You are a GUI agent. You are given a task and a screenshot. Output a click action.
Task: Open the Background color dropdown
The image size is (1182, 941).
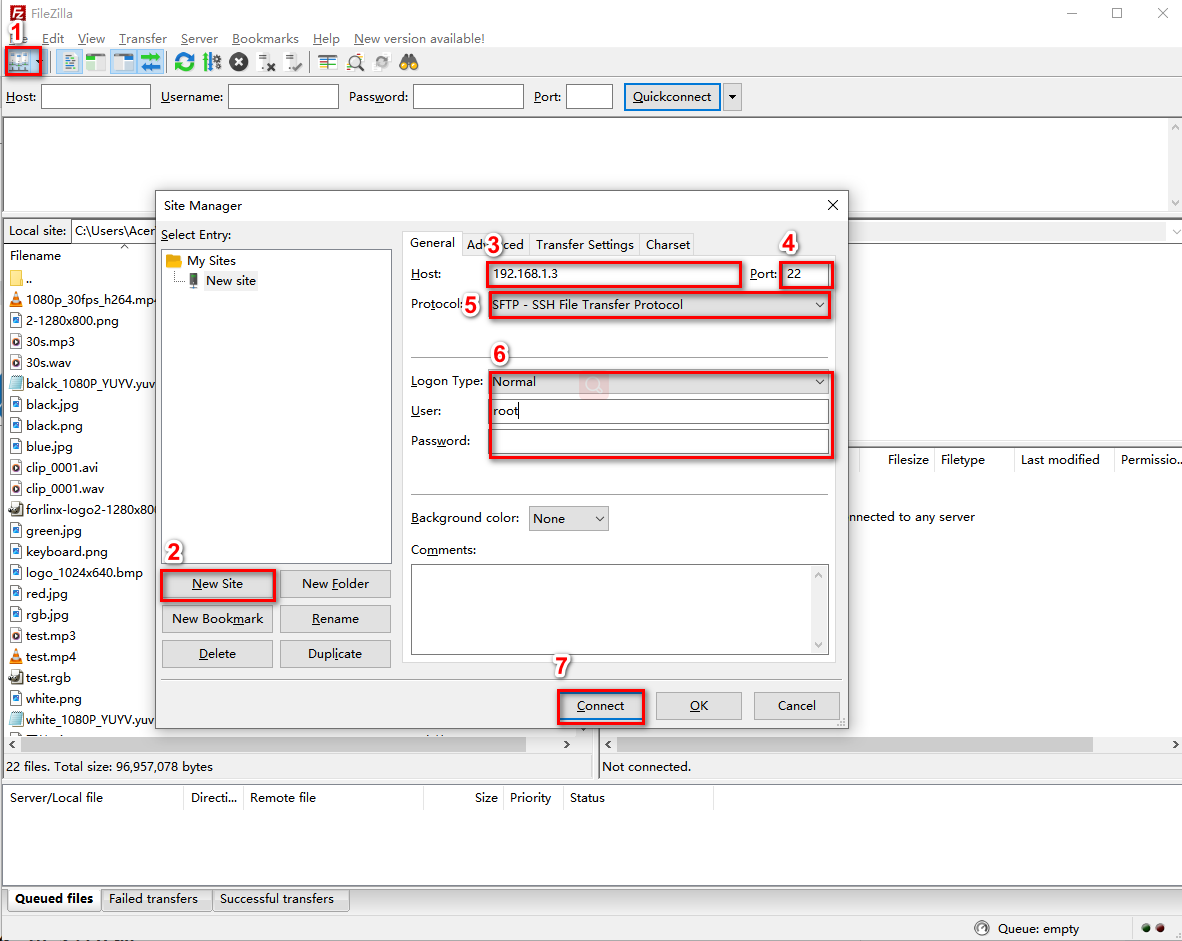(568, 518)
